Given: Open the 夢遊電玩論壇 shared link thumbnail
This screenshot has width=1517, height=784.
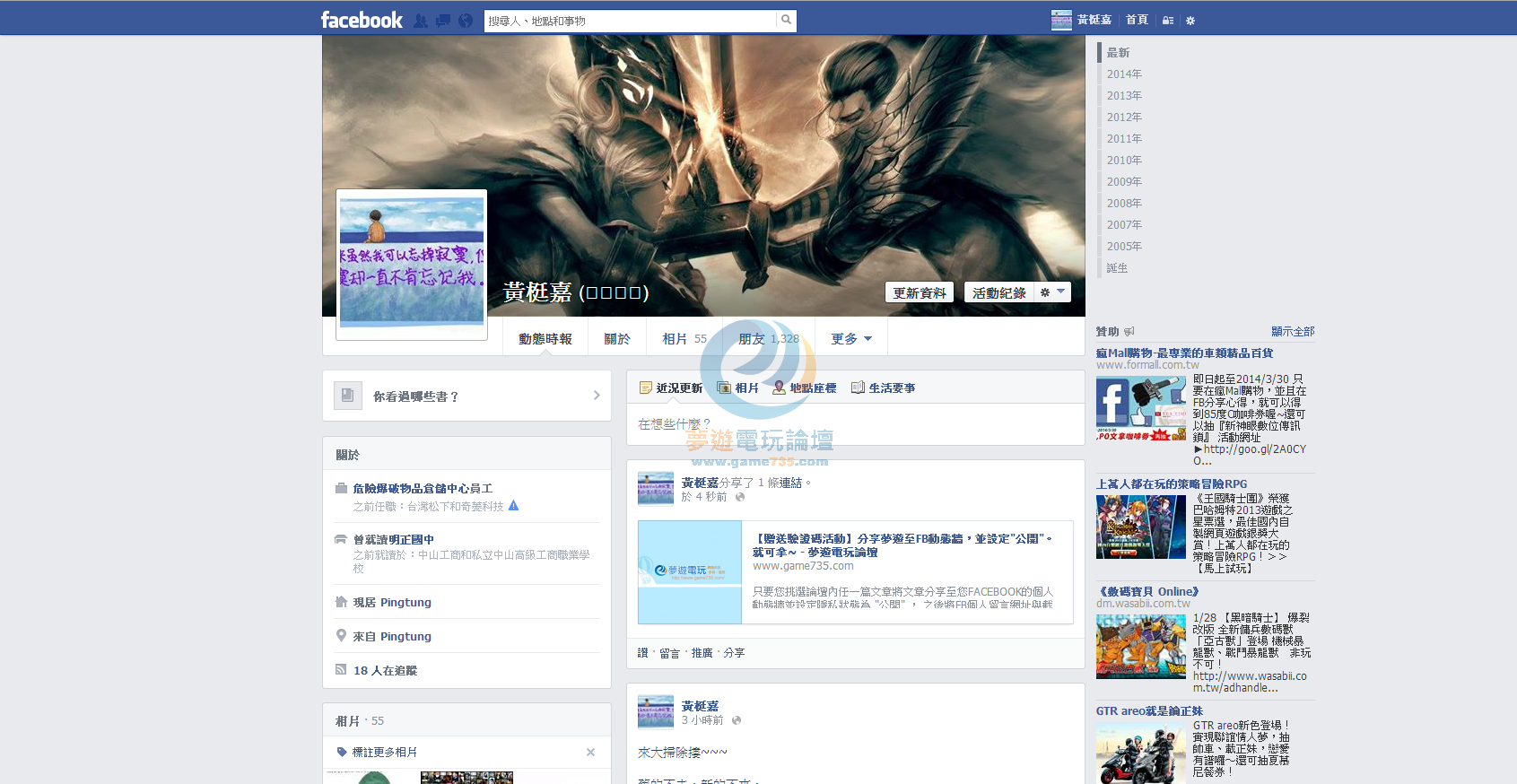Looking at the screenshot, I should [690, 571].
